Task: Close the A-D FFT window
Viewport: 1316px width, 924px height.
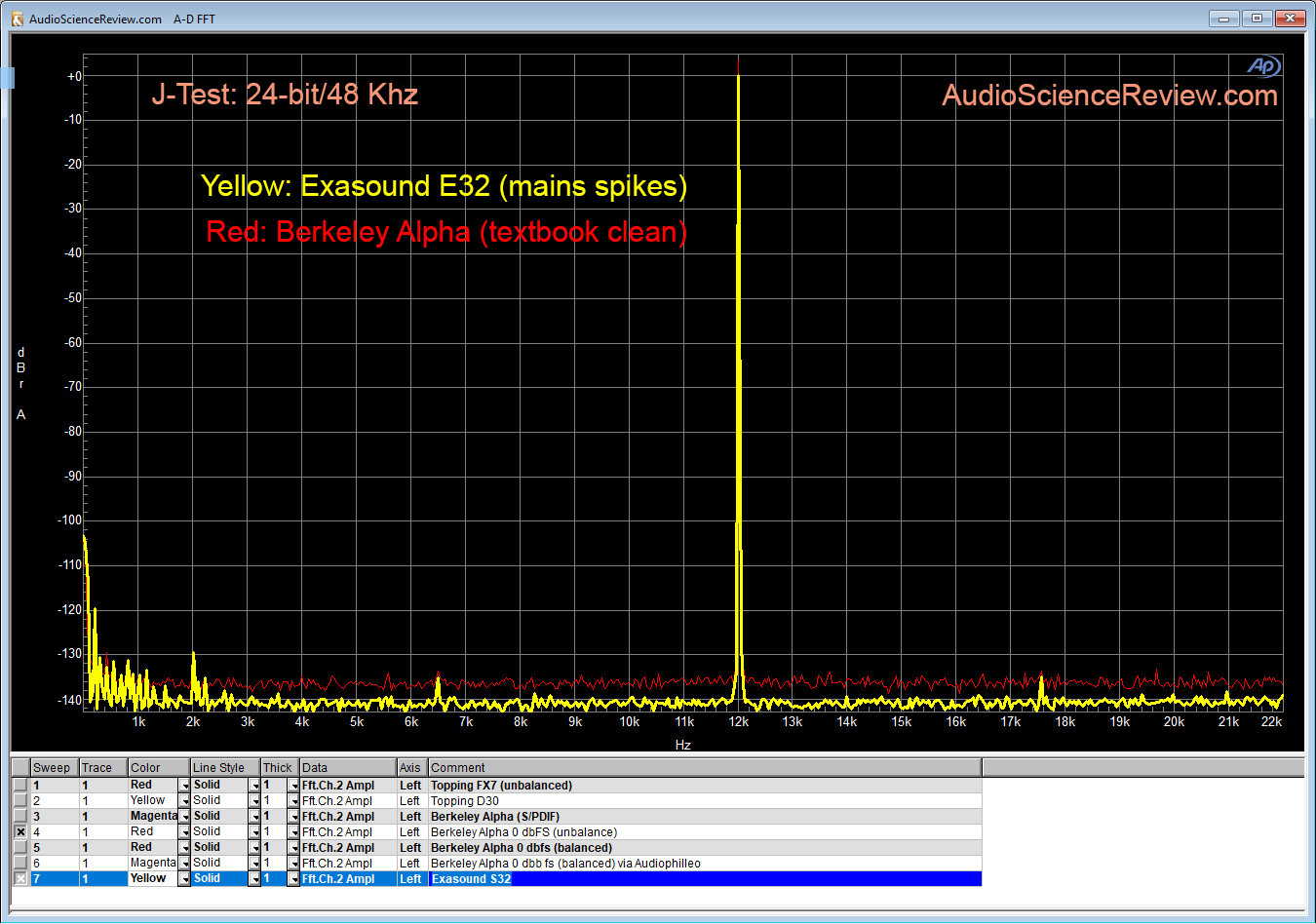Action: [x=1290, y=19]
